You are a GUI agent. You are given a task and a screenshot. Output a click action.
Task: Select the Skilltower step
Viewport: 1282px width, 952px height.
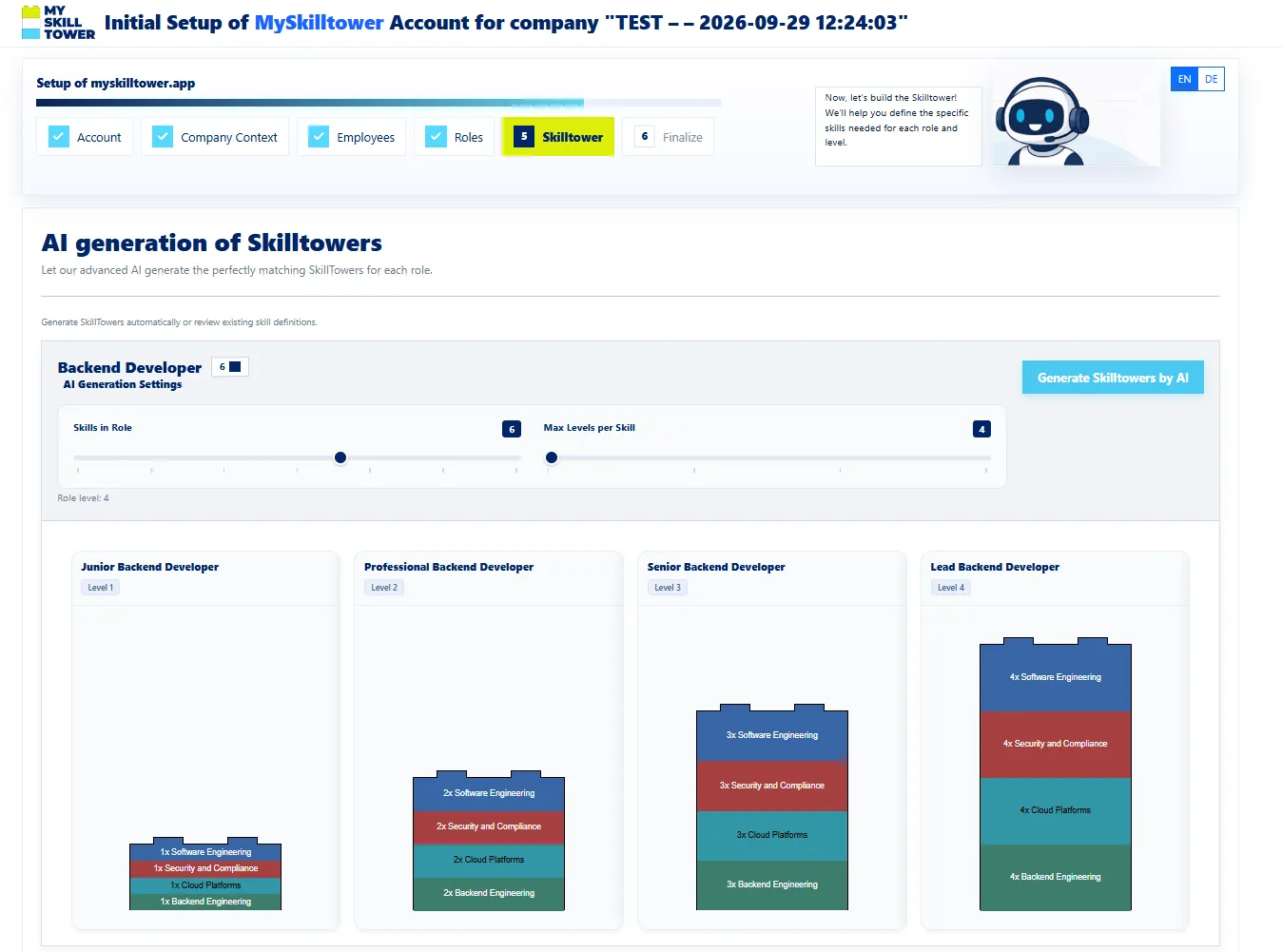[558, 137]
